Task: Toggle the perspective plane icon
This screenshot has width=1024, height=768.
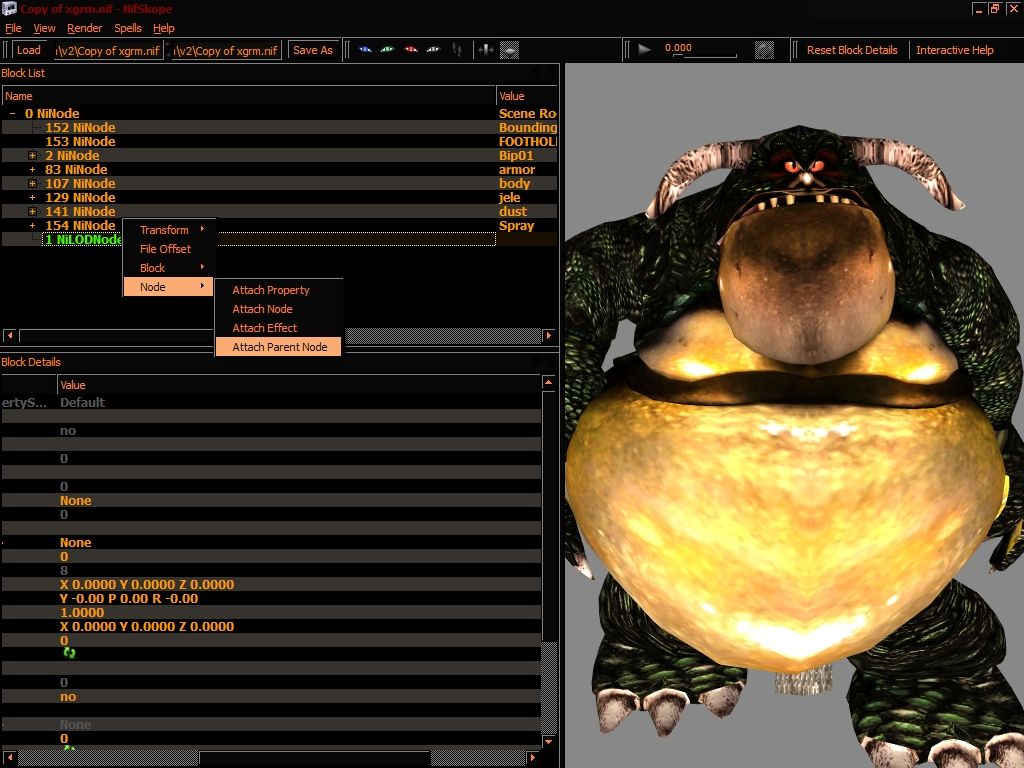Action: 509,50
